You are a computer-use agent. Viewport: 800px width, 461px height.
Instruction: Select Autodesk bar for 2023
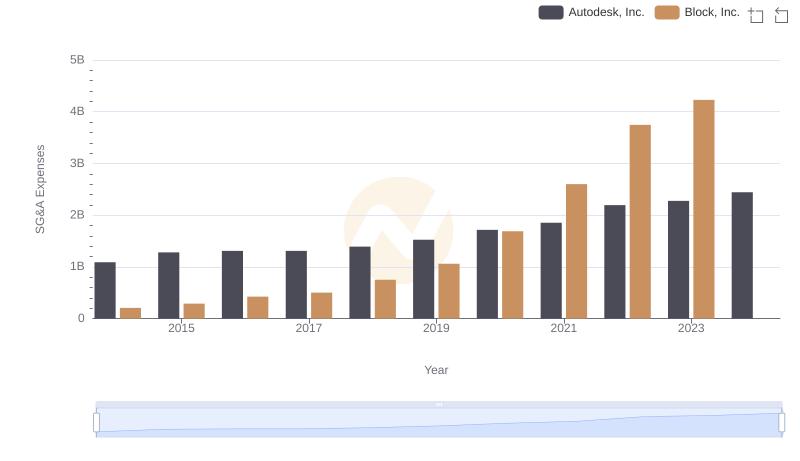pyautogui.click(x=679, y=260)
